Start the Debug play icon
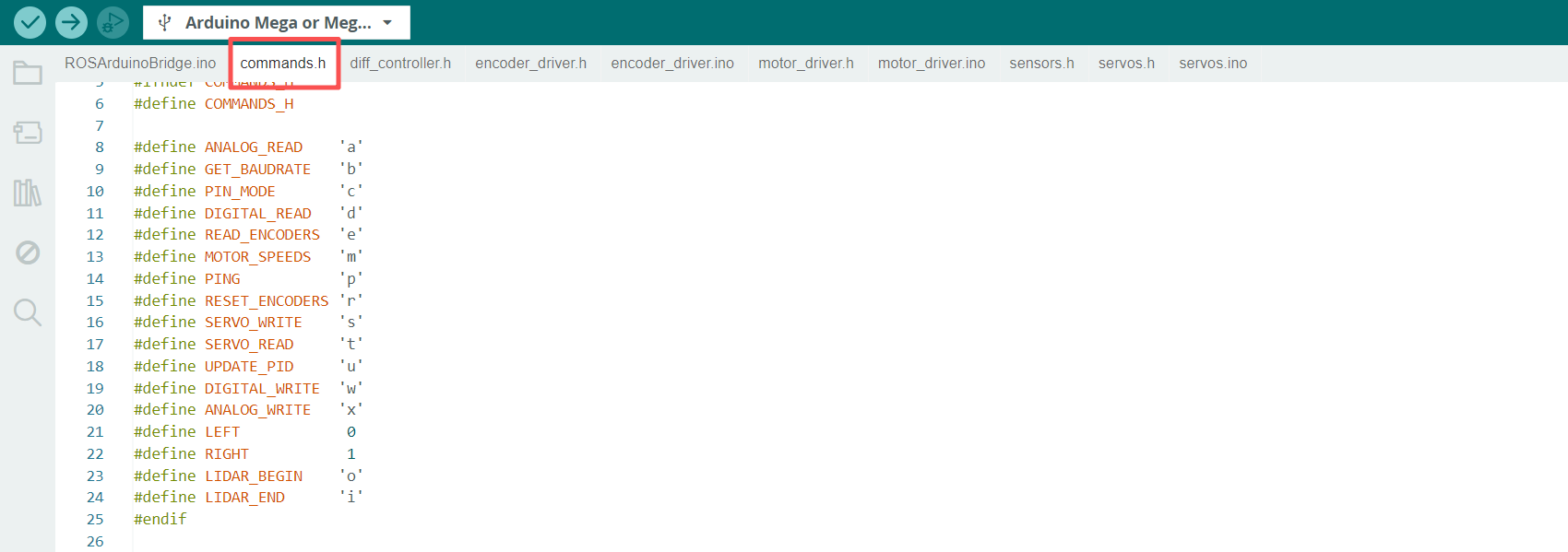Image resolution: width=1568 pixels, height=552 pixels. (x=113, y=22)
